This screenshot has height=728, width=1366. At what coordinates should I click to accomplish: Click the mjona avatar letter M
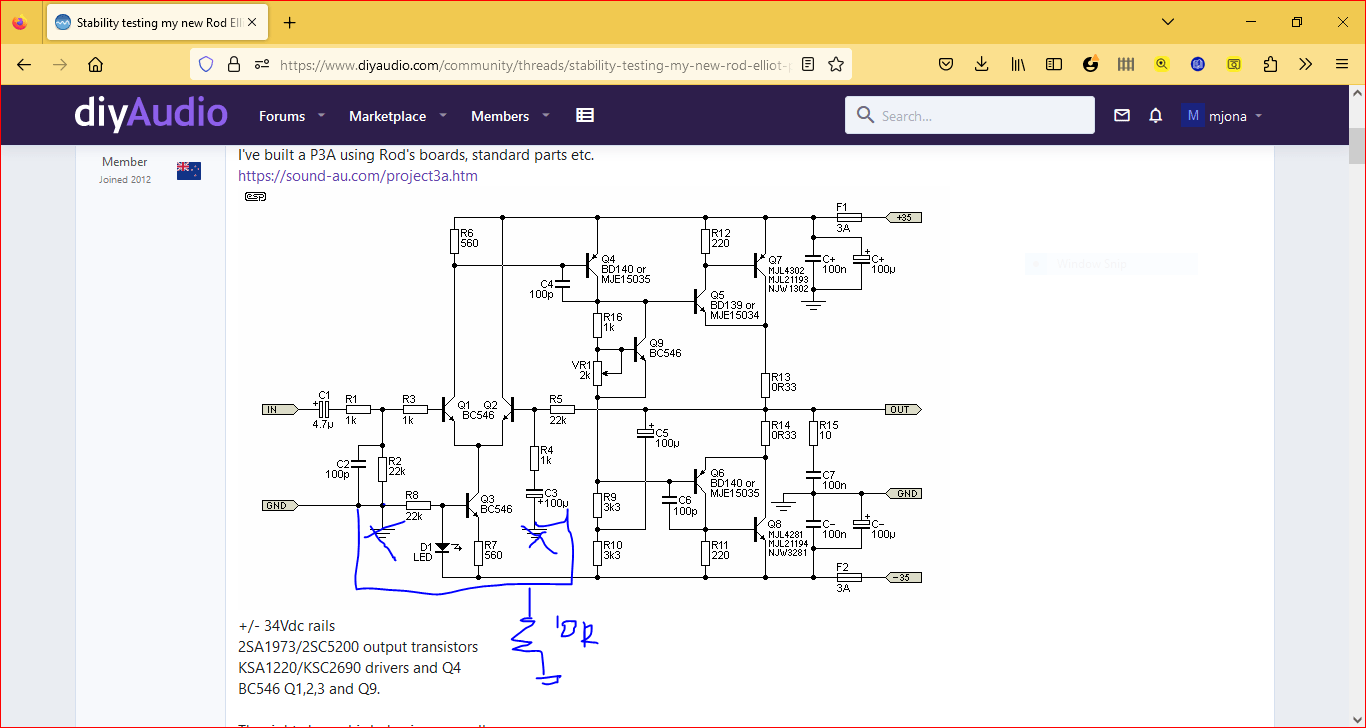click(x=1192, y=116)
